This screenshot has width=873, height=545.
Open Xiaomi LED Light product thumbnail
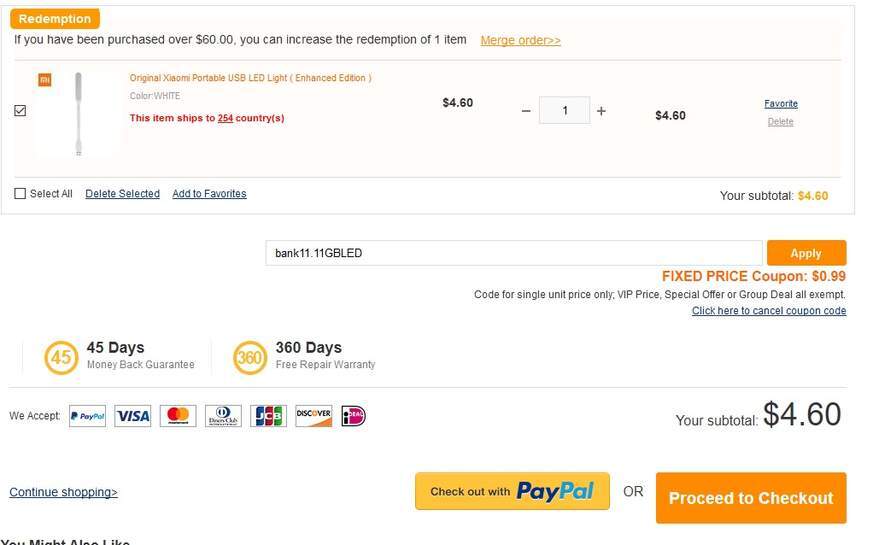click(78, 113)
